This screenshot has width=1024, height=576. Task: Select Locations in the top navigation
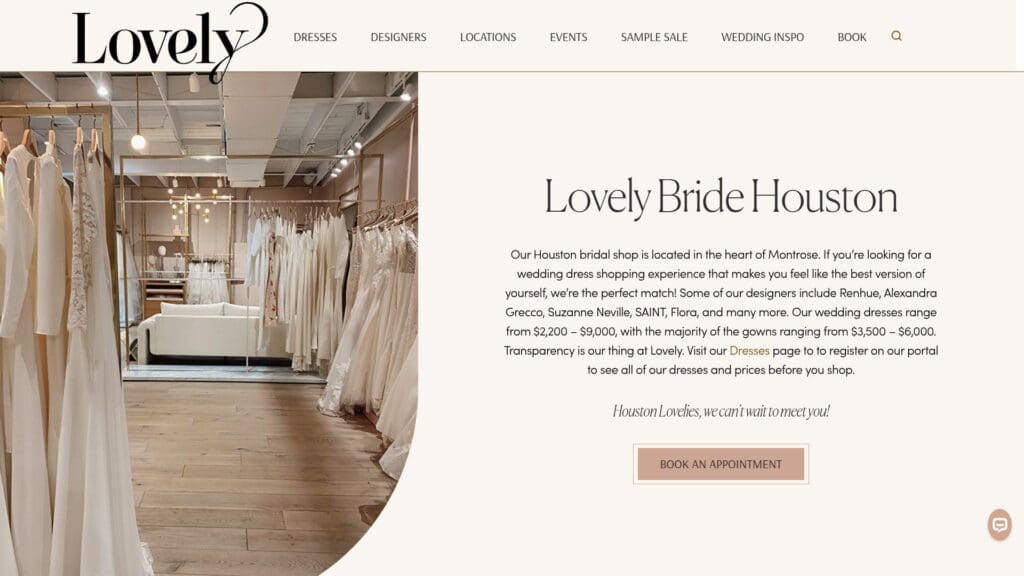tap(488, 37)
